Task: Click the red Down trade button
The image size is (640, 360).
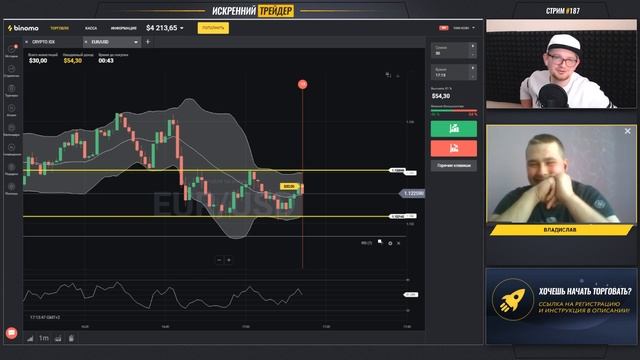Action: [x=454, y=148]
